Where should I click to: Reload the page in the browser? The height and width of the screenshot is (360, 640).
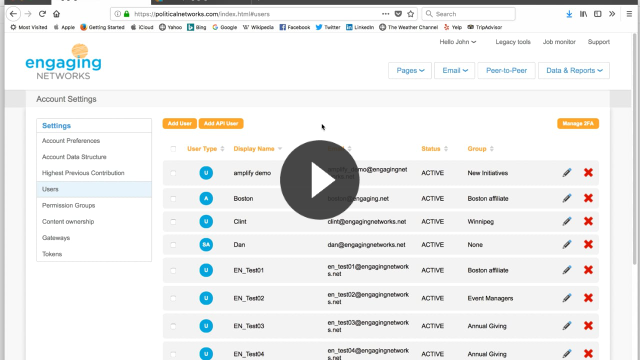click(42, 14)
